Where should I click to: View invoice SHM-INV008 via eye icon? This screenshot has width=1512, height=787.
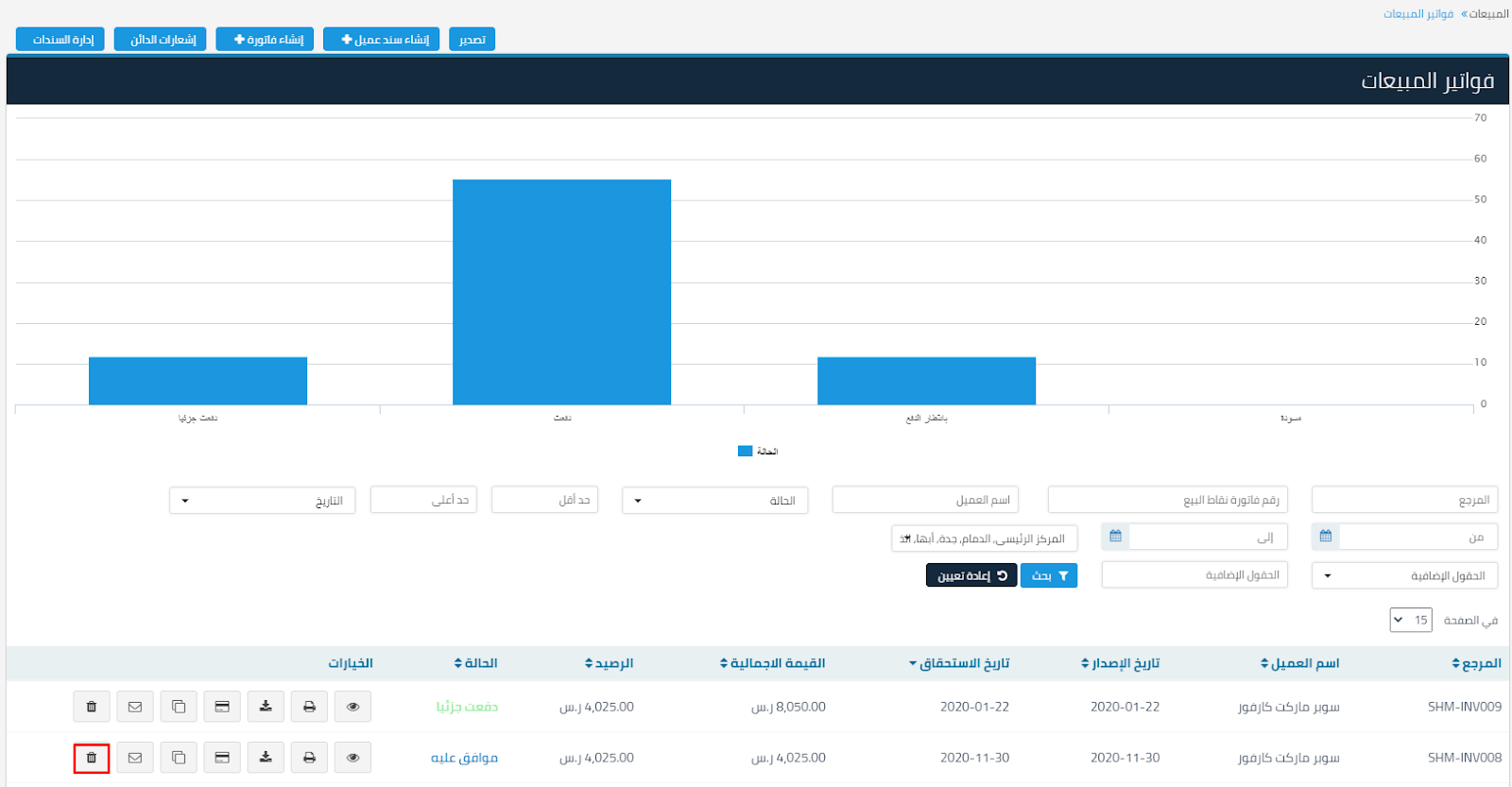(x=352, y=758)
